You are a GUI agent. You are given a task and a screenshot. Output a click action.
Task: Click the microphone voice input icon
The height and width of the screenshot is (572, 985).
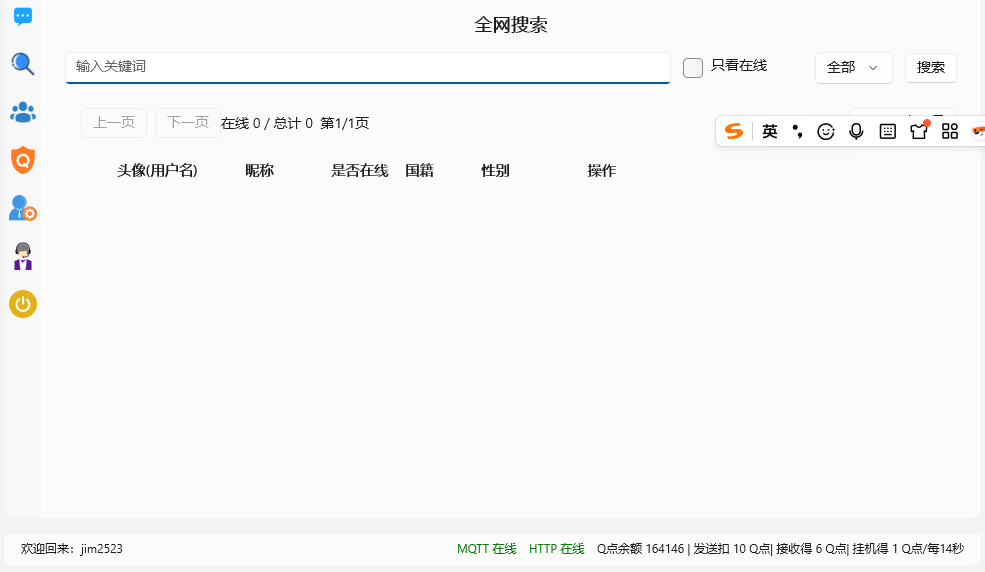[856, 131]
